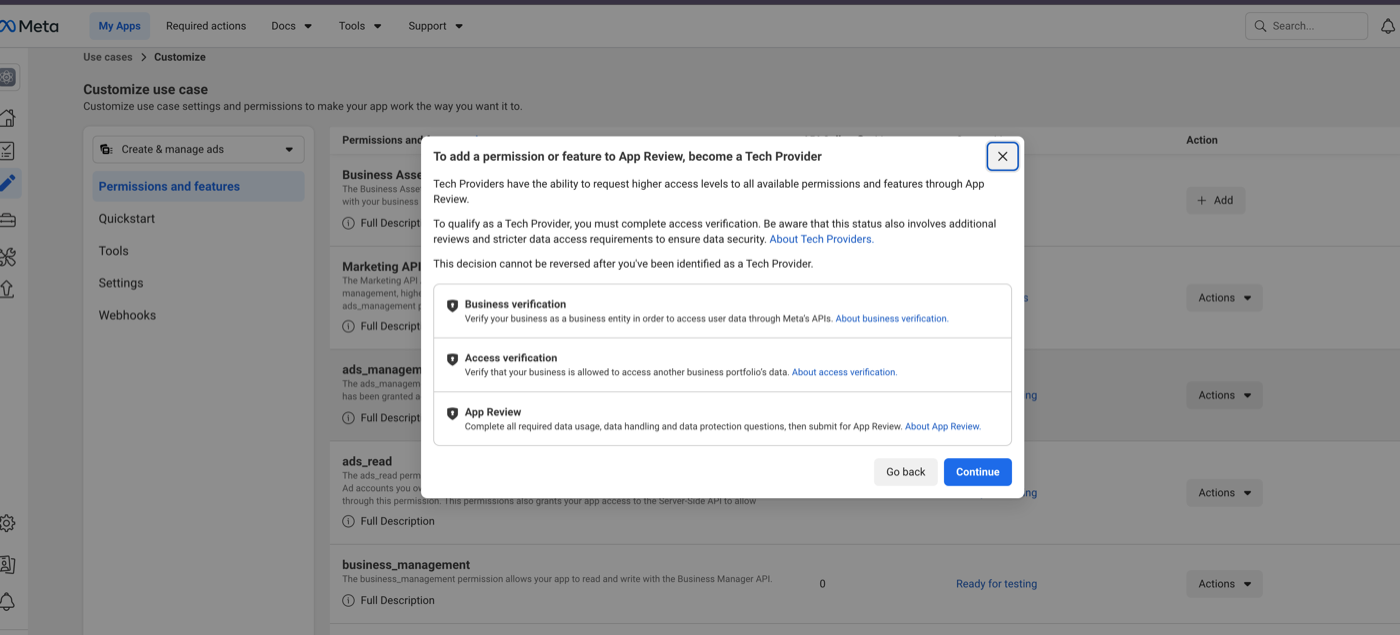Click the Meta logo

(x=29, y=26)
